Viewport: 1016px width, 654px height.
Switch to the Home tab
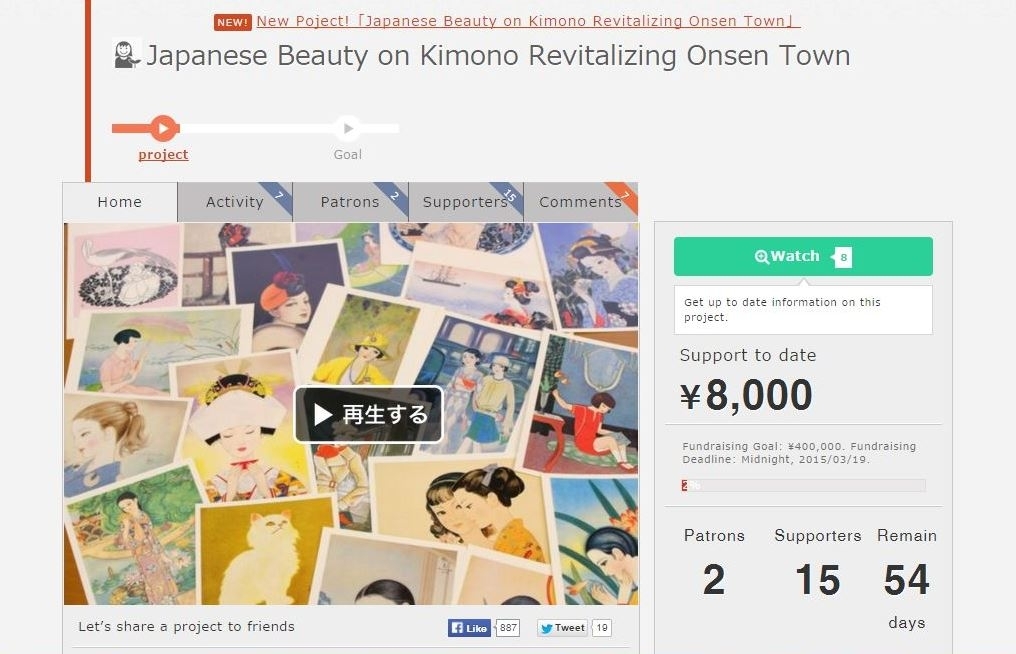[x=120, y=202]
